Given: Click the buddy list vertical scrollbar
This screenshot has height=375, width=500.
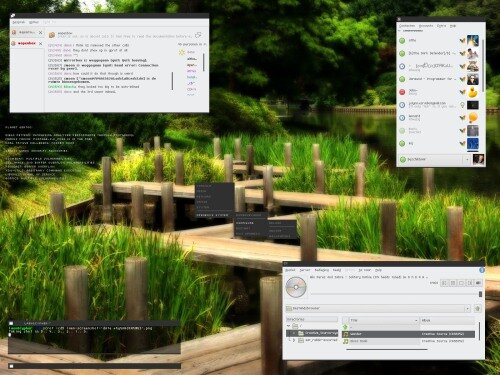Looking at the screenshot, I should pos(482,67).
